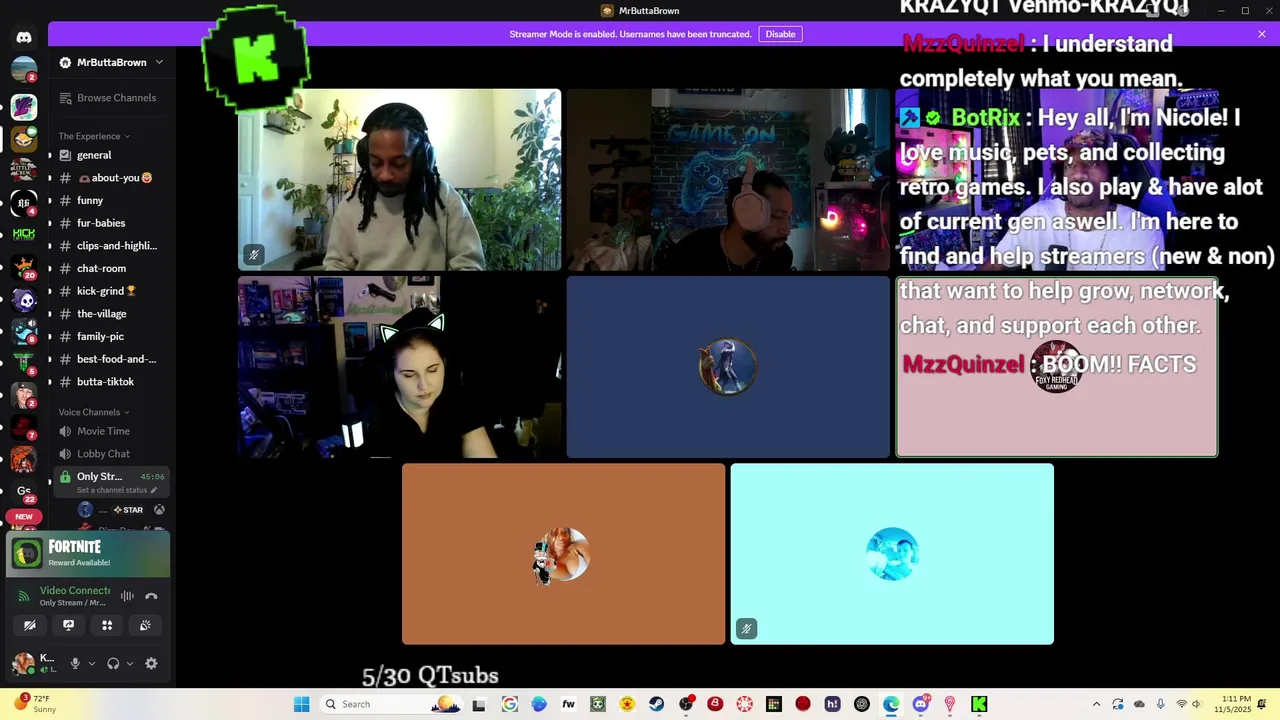1280x720 pixels.
Task: Collapse the Voice Channels category
Action: pos(94,412)
